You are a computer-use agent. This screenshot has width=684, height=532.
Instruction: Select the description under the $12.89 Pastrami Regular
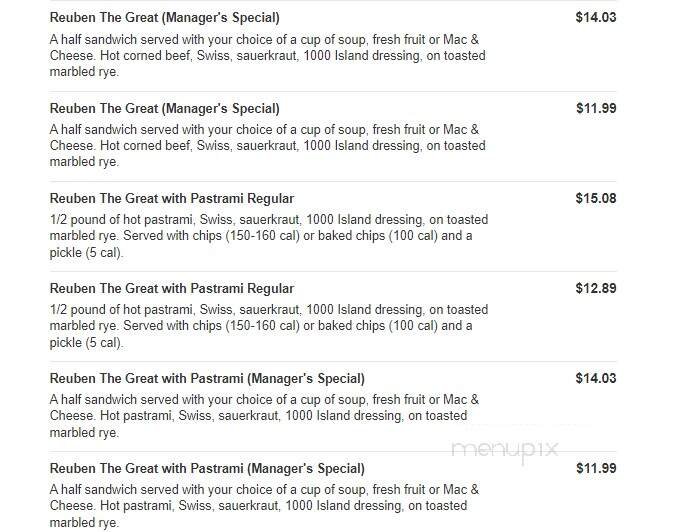click(268, 326)
